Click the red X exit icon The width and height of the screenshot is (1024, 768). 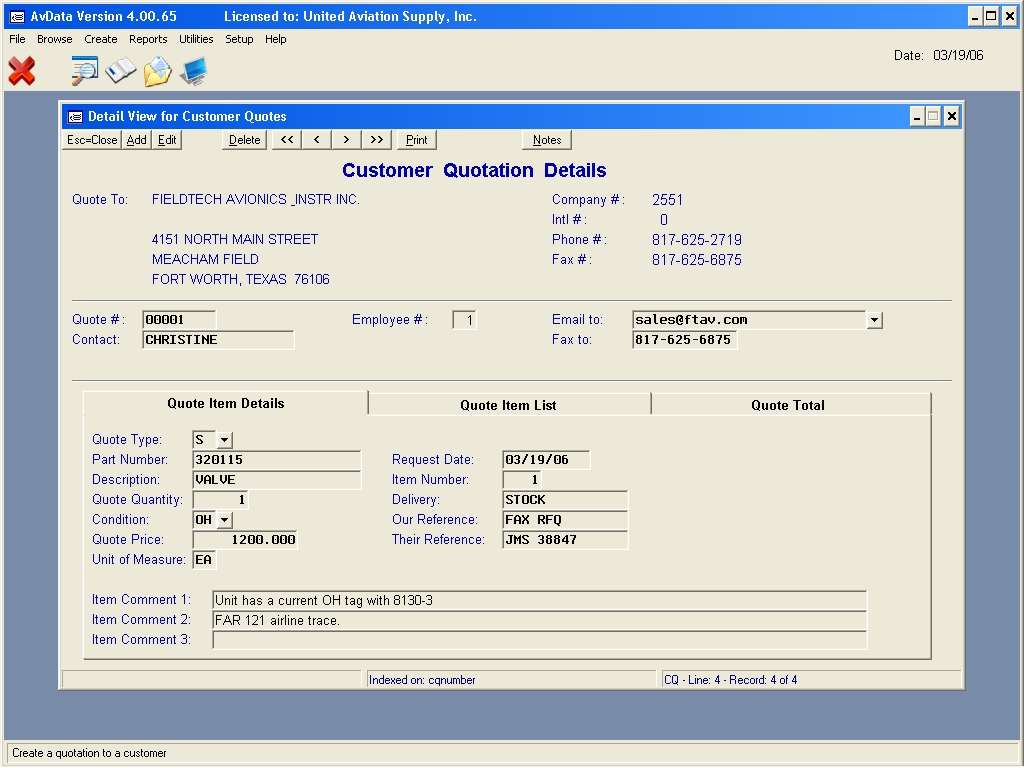pyautogui.click(x=21, y=71)
